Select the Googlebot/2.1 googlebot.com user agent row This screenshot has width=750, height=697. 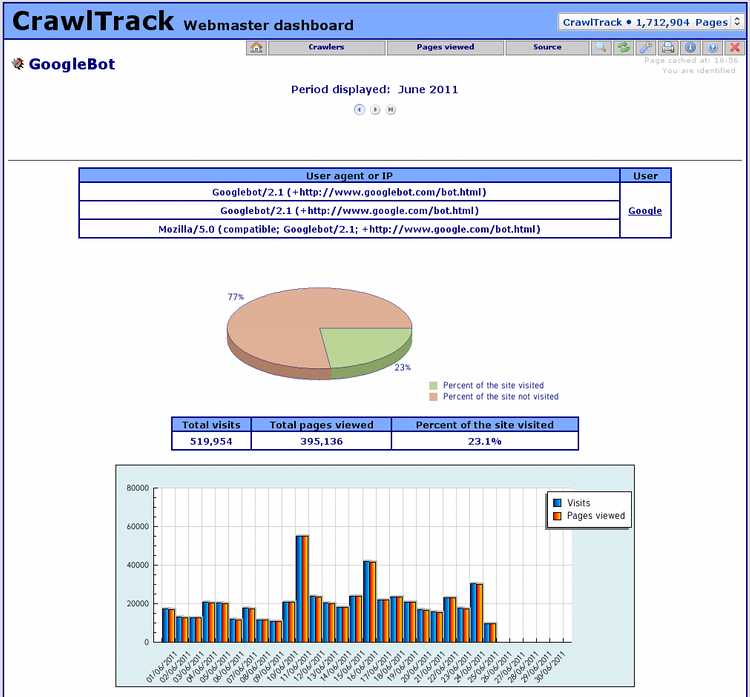349,192
